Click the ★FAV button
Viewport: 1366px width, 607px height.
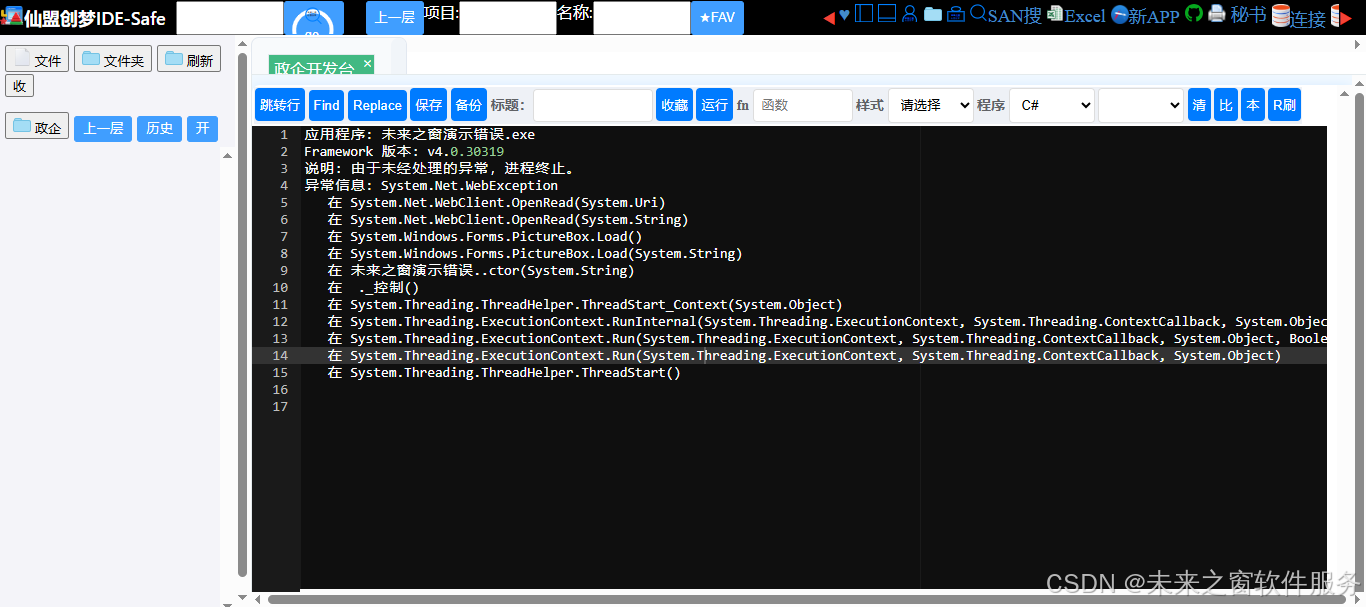[717, 18]
